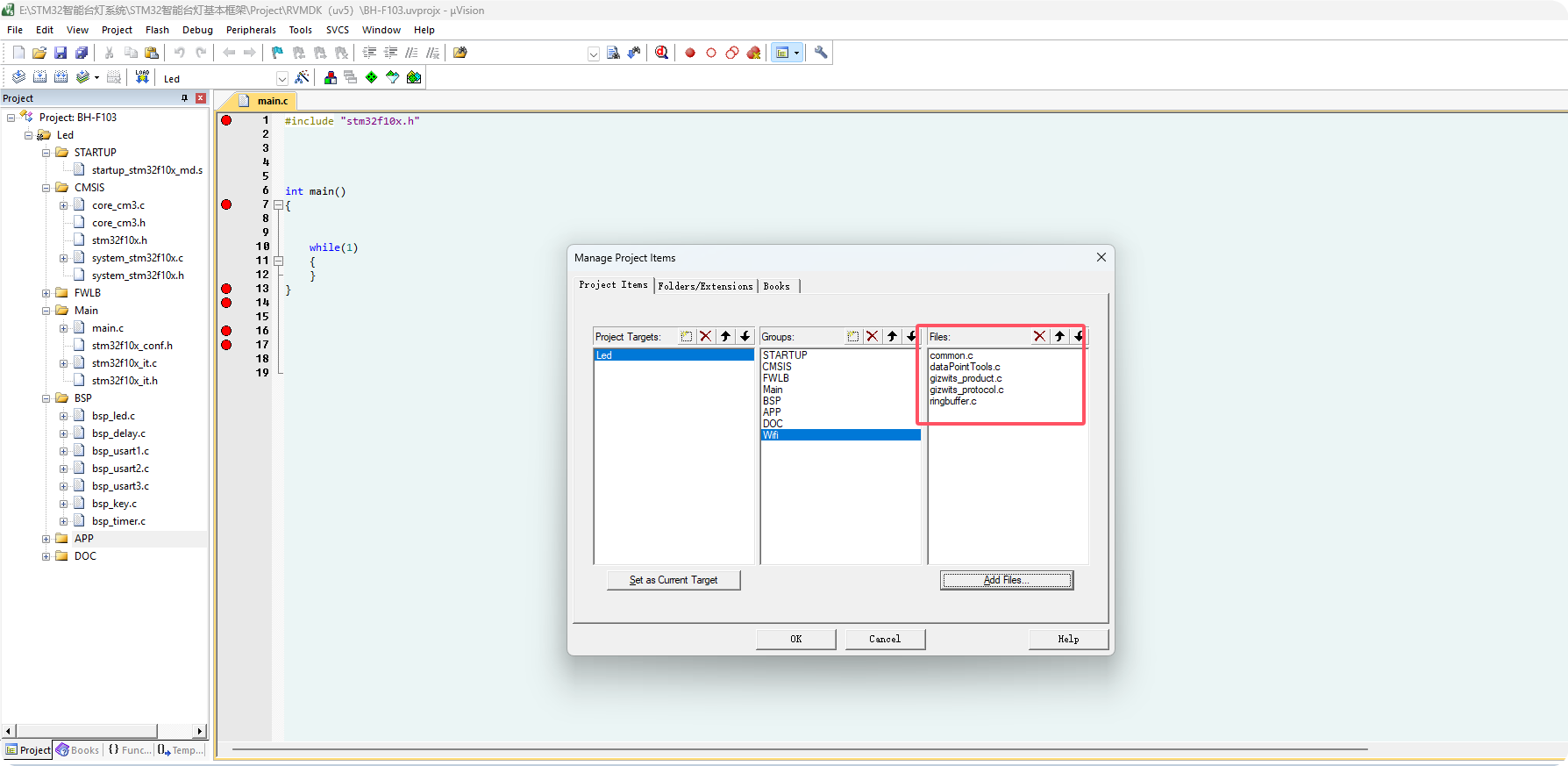
Task: Toggle the breakpoint on line 7
Action: (226, 204)
